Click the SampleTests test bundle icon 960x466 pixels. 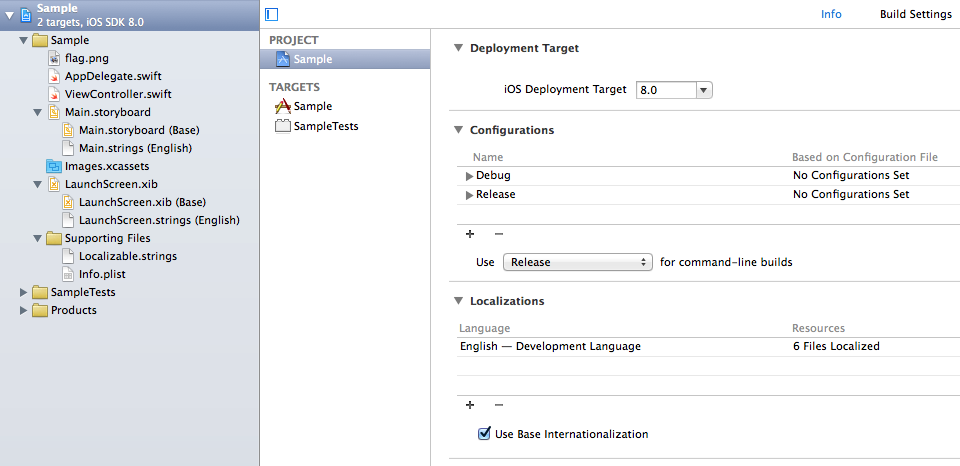click(283, 127)
